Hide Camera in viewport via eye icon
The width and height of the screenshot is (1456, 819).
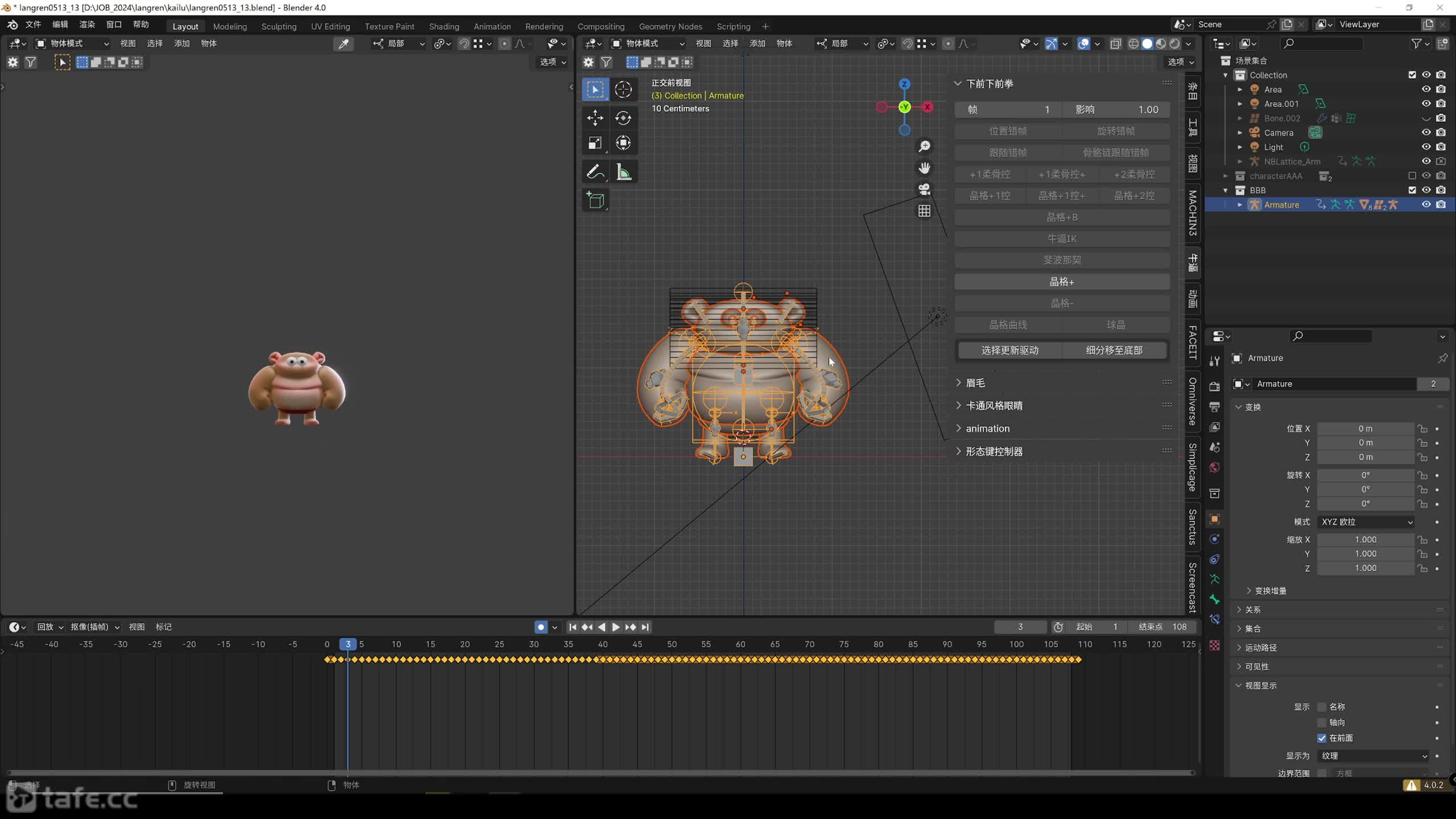tap(1426, 133)
